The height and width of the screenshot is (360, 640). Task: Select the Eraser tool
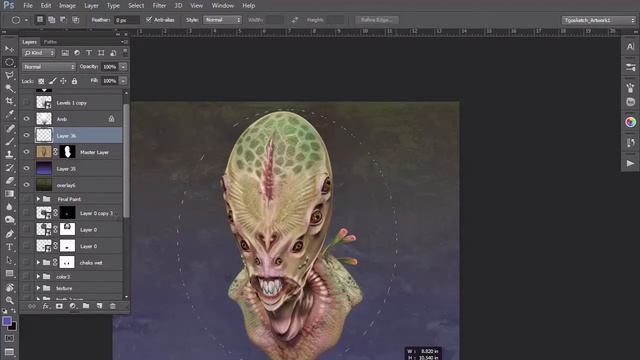click(x=9, y=180)
